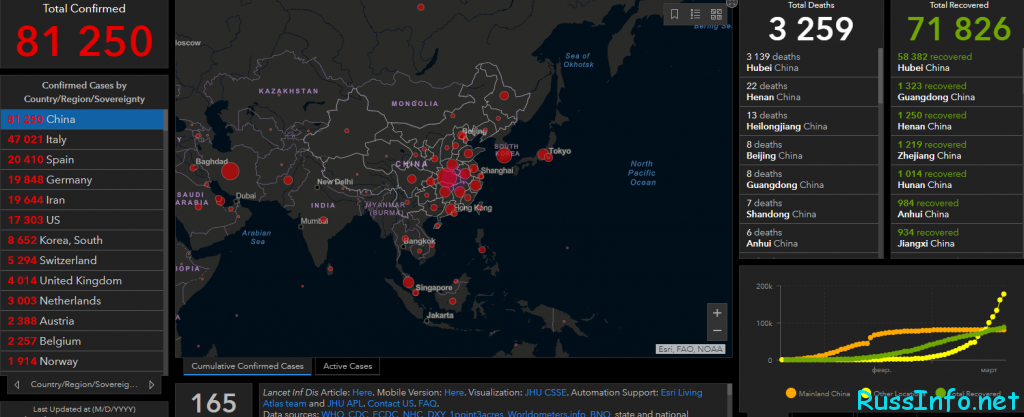Click the large red bubble near Baghdad
This screenshot has height=417, width=1024.
coord(230,172)
